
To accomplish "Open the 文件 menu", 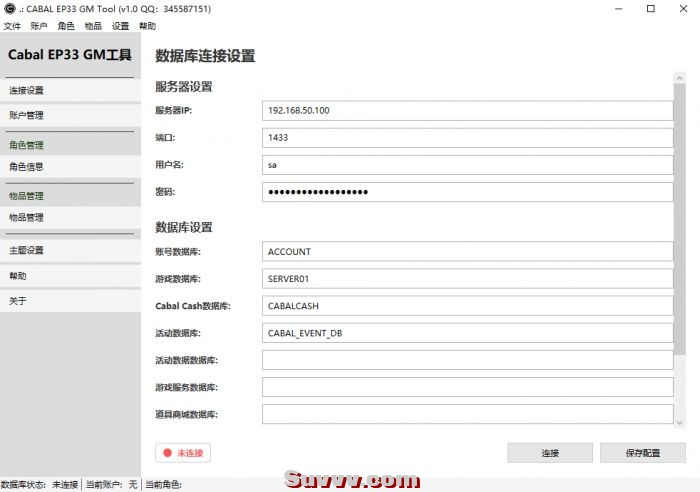I will click(x=12, y=26).
